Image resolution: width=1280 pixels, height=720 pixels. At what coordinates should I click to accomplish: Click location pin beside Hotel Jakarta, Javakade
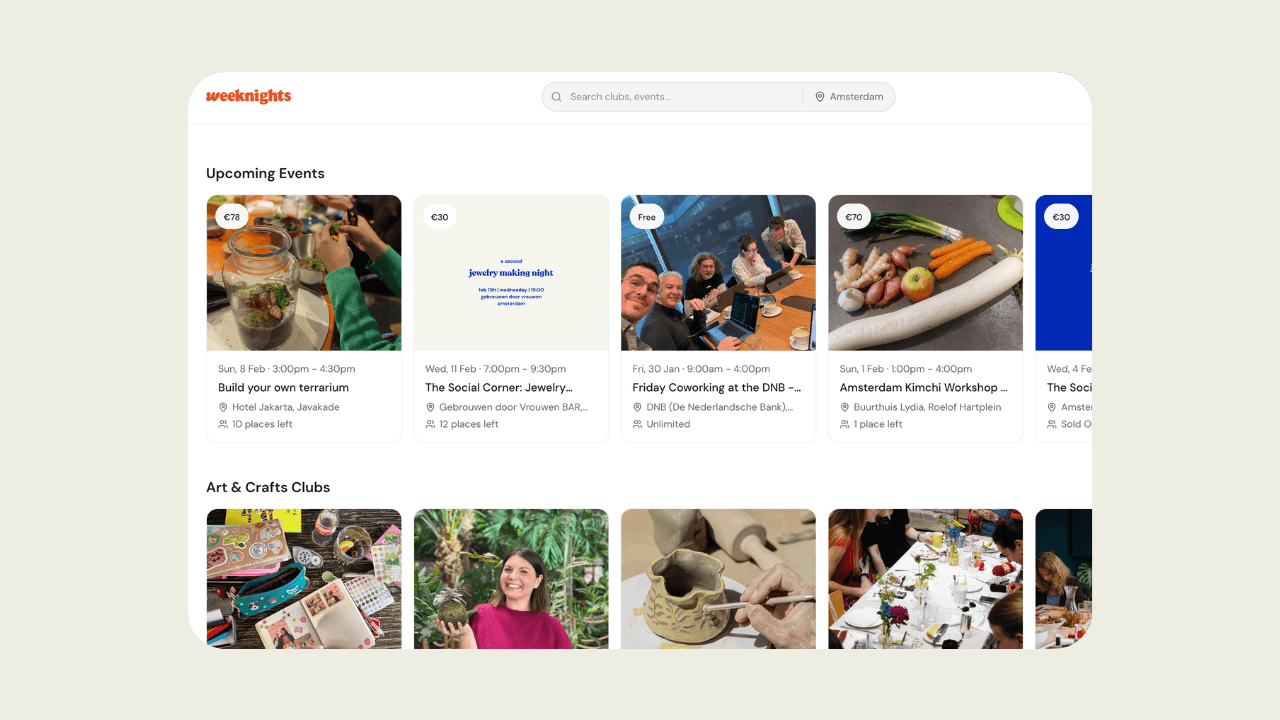tap(223, 407)
